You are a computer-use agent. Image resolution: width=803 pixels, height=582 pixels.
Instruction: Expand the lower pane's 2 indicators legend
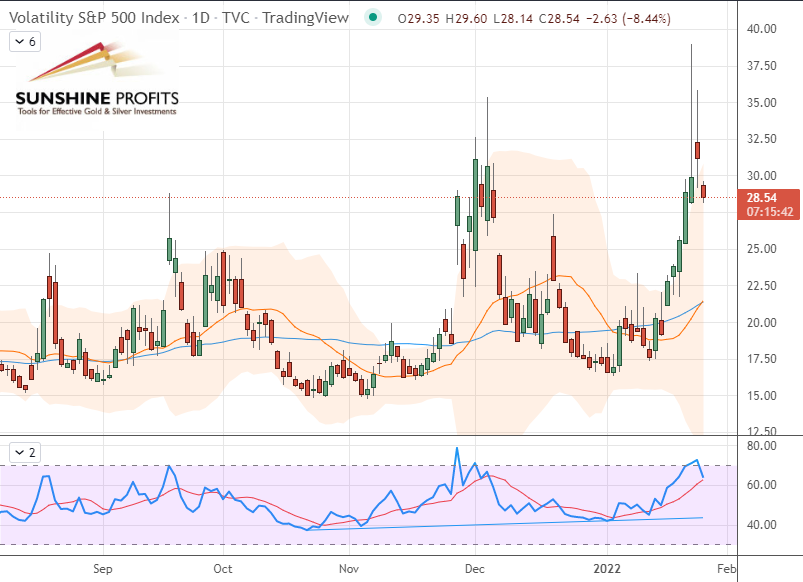[x=25, y=452]
